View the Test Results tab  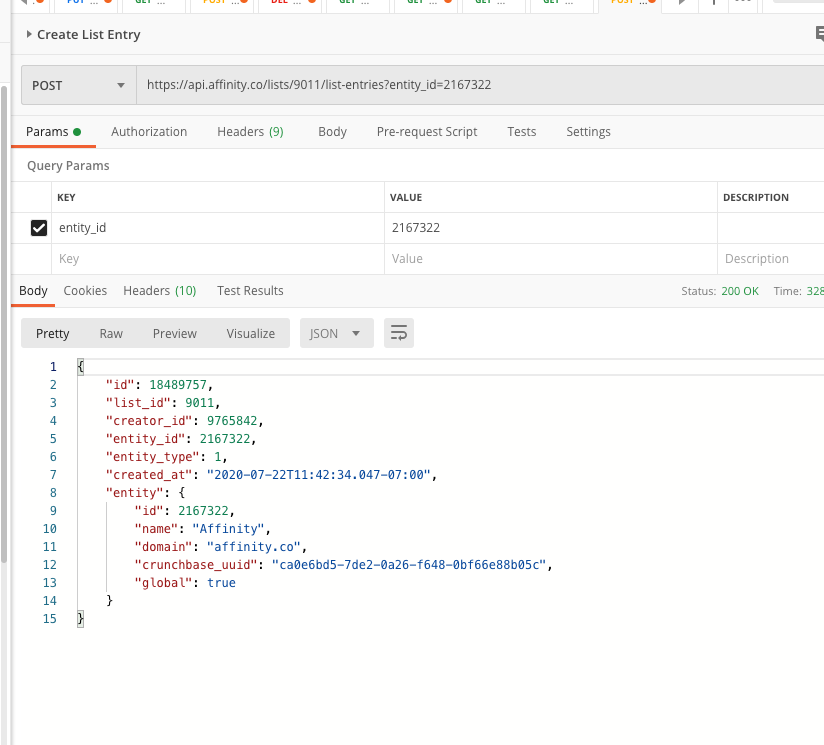[250, 290]
